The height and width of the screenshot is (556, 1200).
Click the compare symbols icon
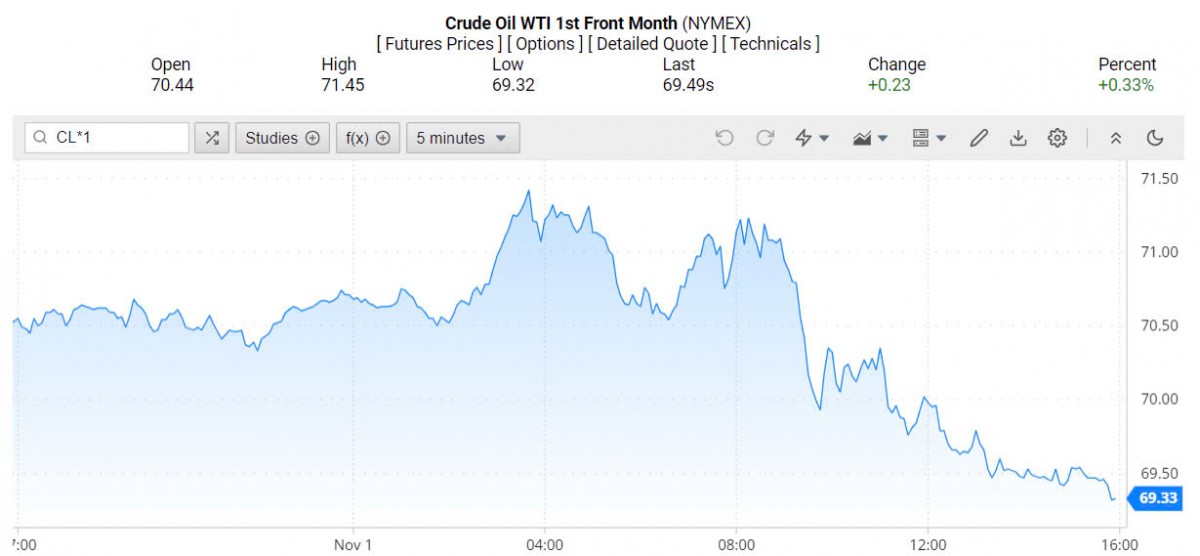212,138
